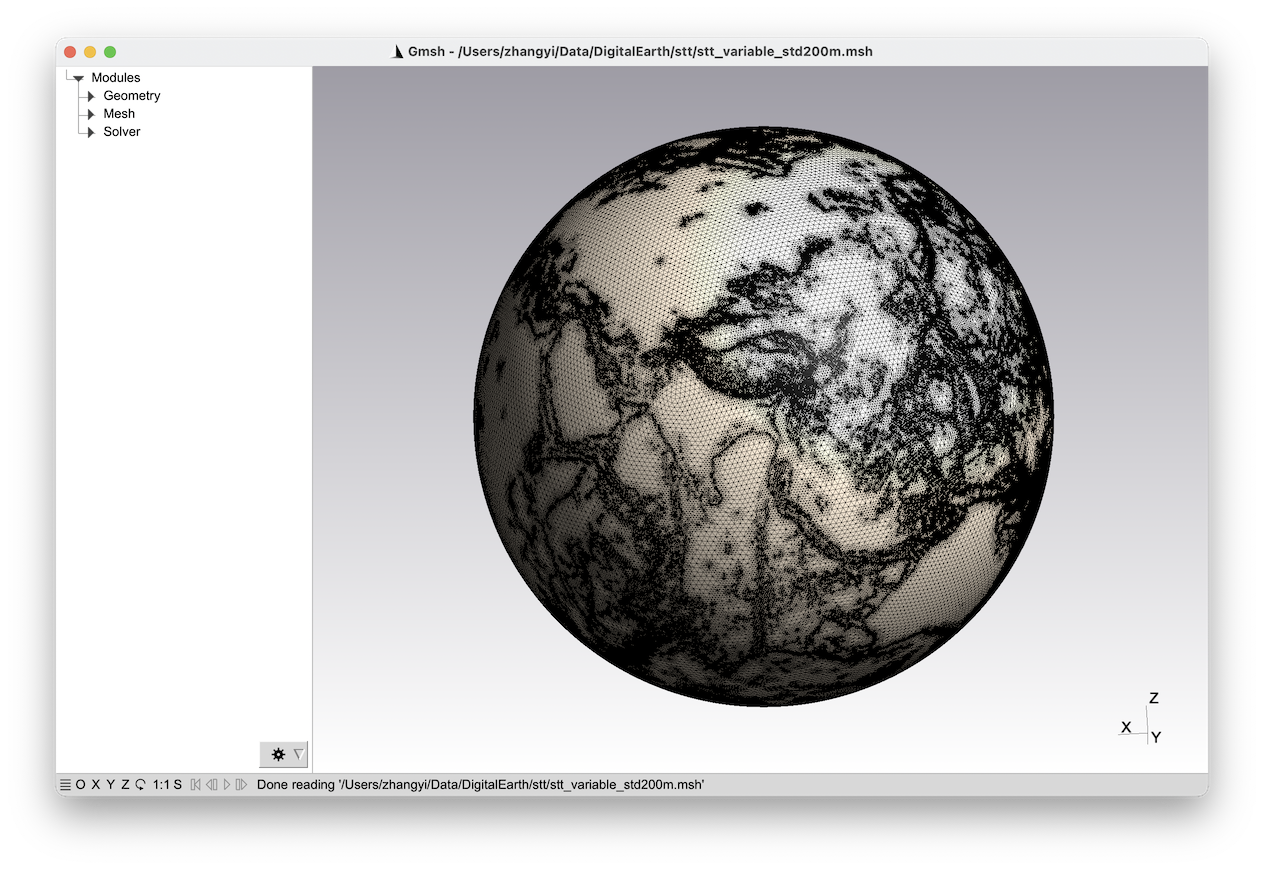Viewport: 1264px width, 870px height.
Task: Maximize the window with green button
Action: (x=110, y=52)
